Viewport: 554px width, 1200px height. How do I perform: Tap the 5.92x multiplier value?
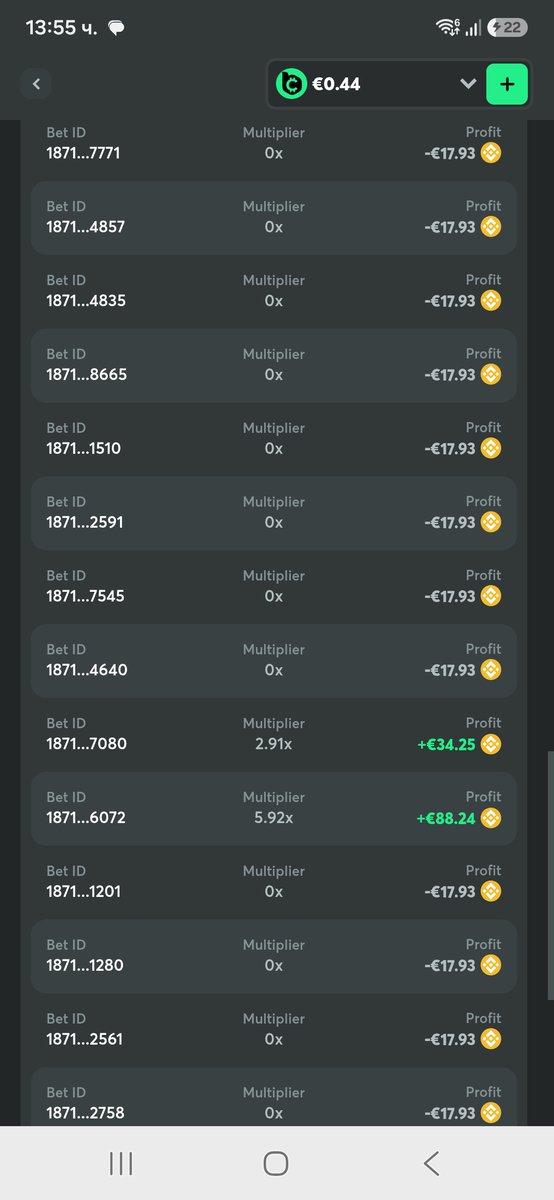pyautogui.click(x=274, y=818)
